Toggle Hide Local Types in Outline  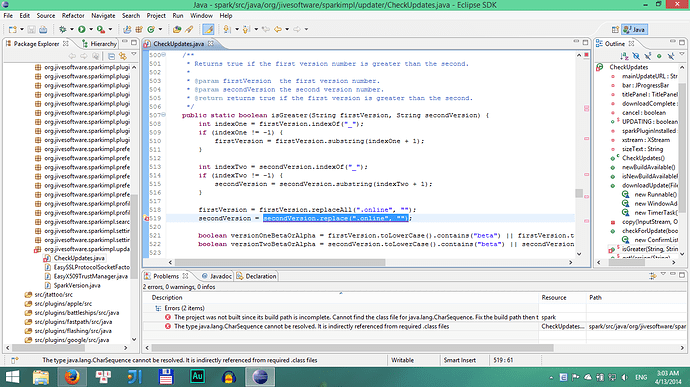671,56
